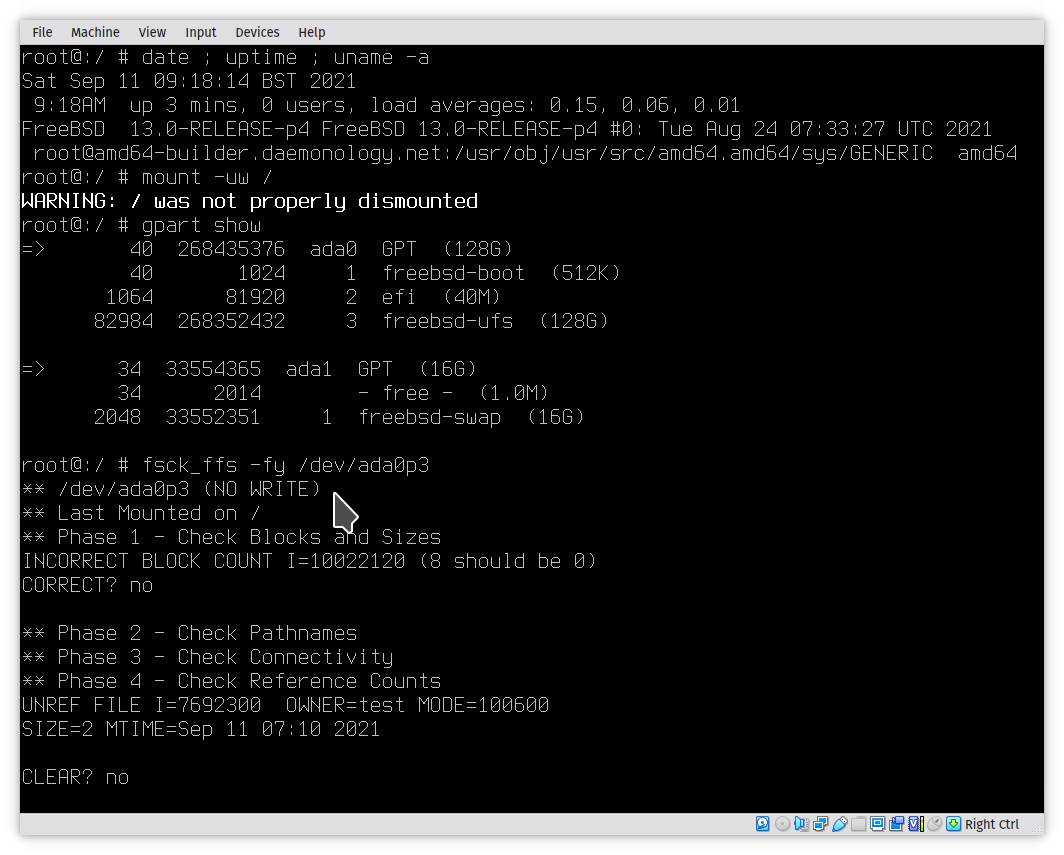Open the Devices menu
This screenshot has height=855, width=1064.
coord(257,32)
